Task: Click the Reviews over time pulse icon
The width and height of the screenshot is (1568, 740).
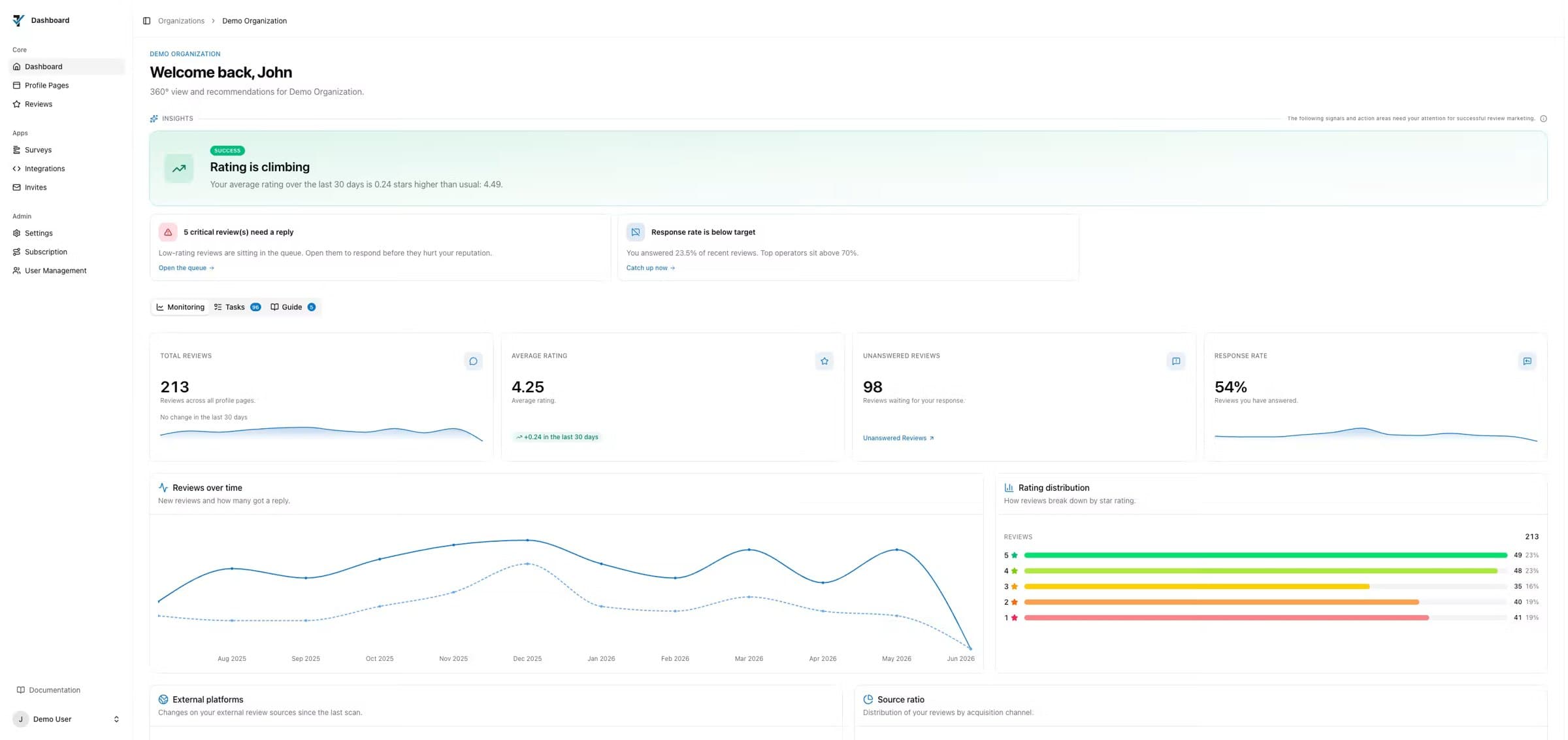Action: coord(163,488)
